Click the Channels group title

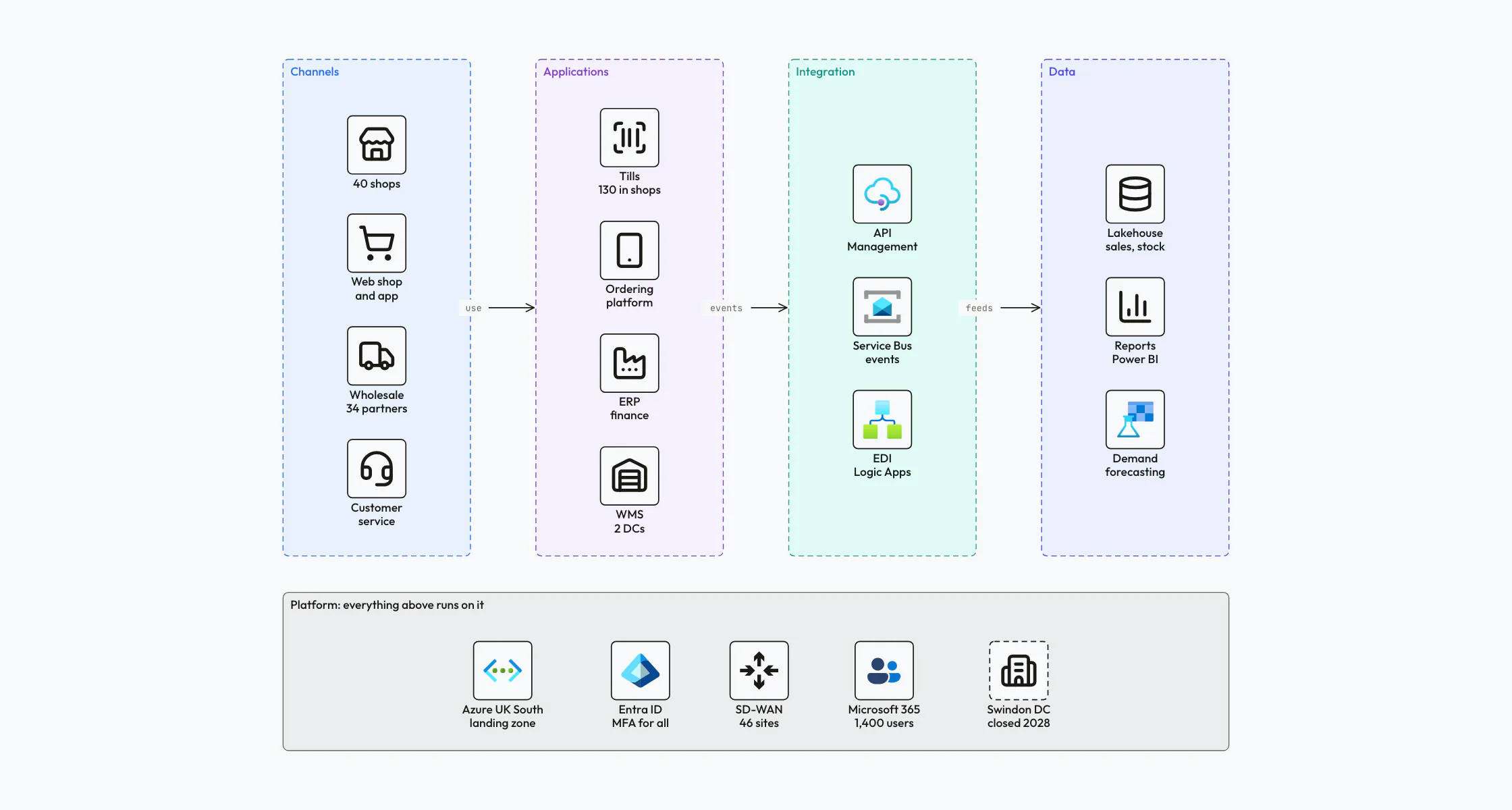315,72
